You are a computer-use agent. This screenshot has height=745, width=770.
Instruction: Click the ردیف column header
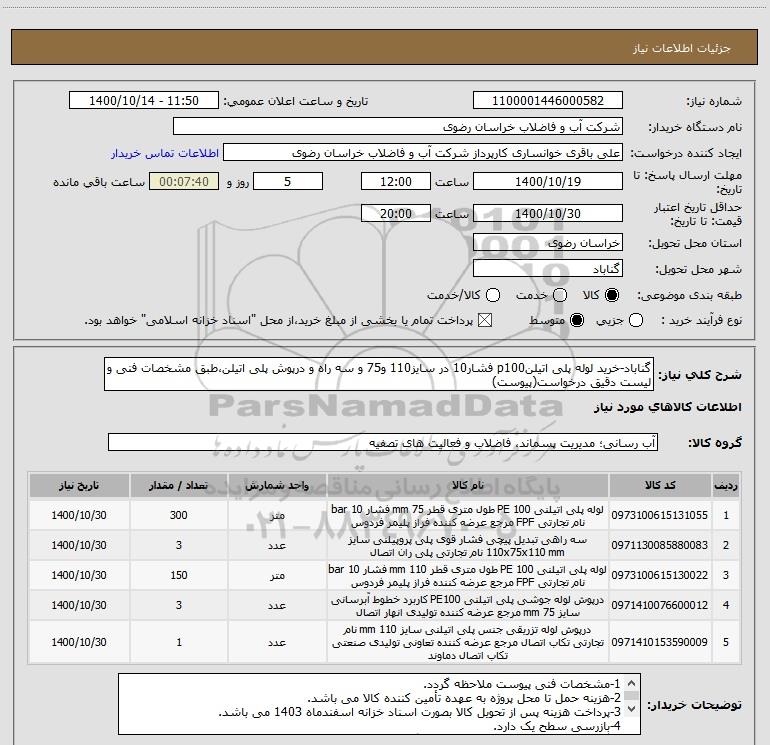726,485
